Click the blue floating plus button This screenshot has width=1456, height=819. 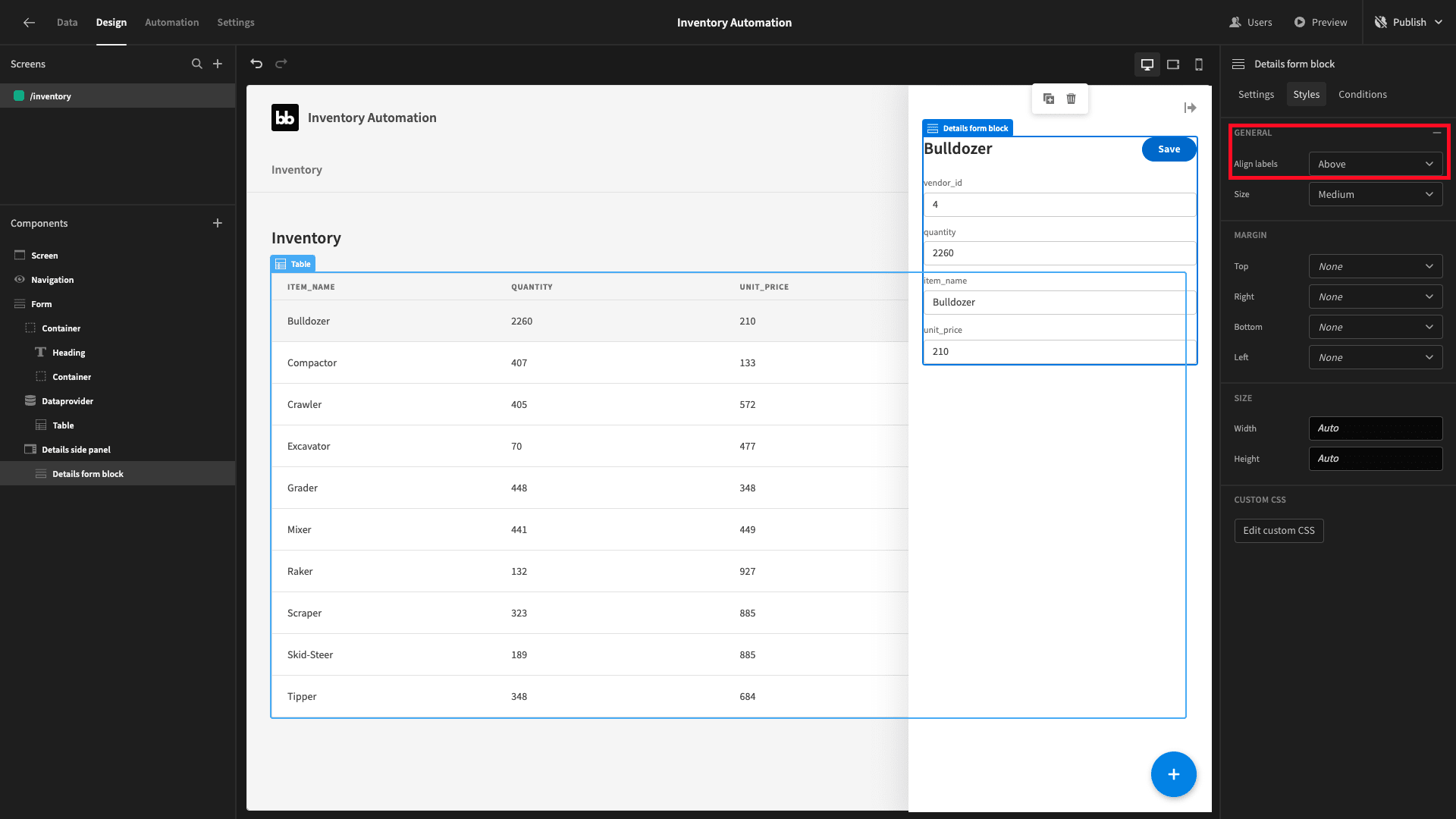pyautogui.click(x=1173, y=774)
